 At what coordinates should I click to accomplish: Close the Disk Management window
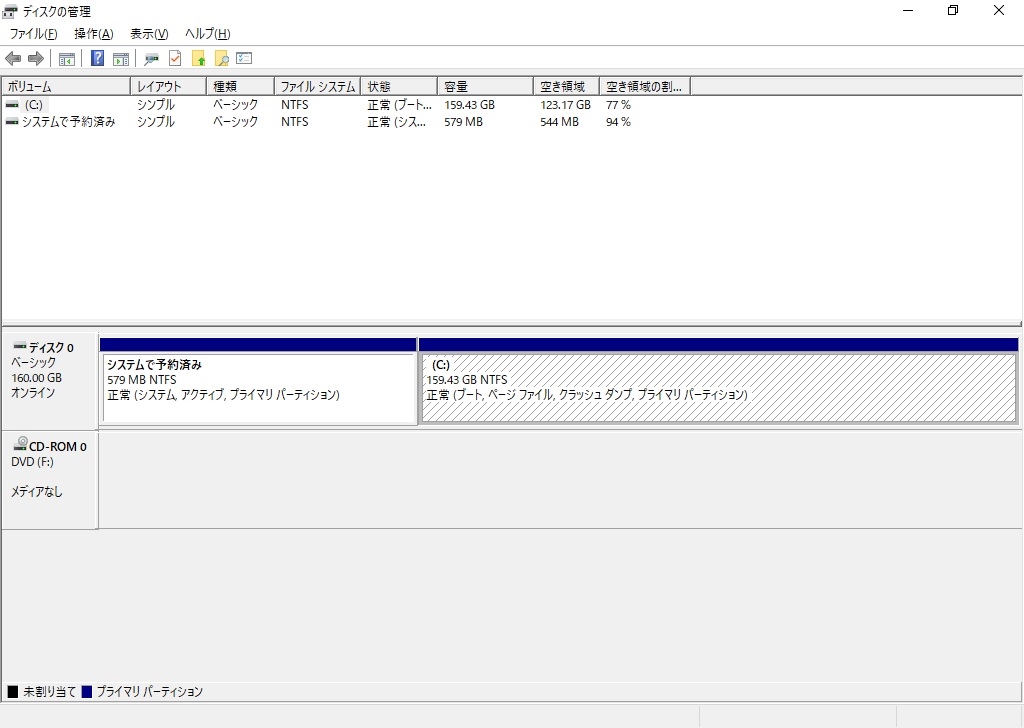pos(999,10)
